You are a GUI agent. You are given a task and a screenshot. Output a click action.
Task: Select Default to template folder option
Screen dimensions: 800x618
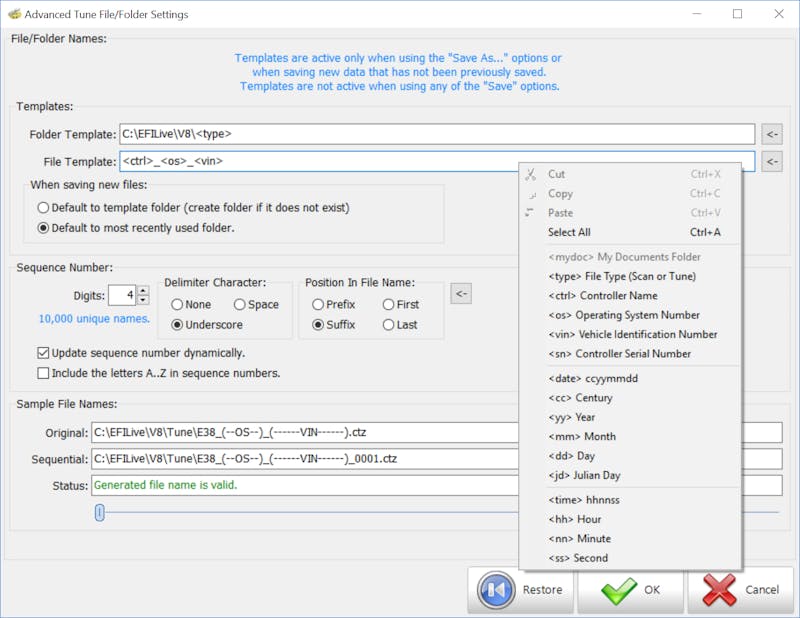pos(43,208)
